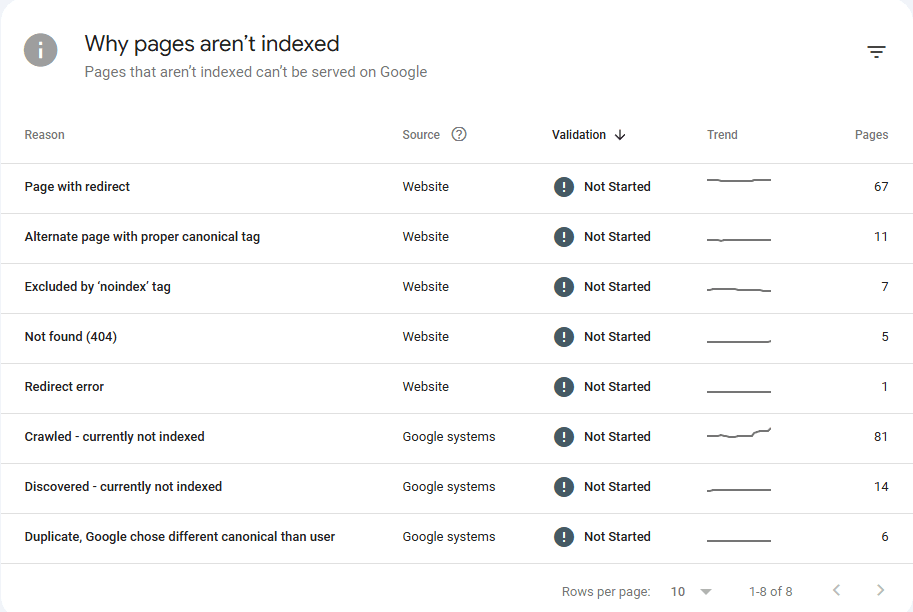
Task: Open the 'Page with redirect' reason
Action: tap(77, 187)
